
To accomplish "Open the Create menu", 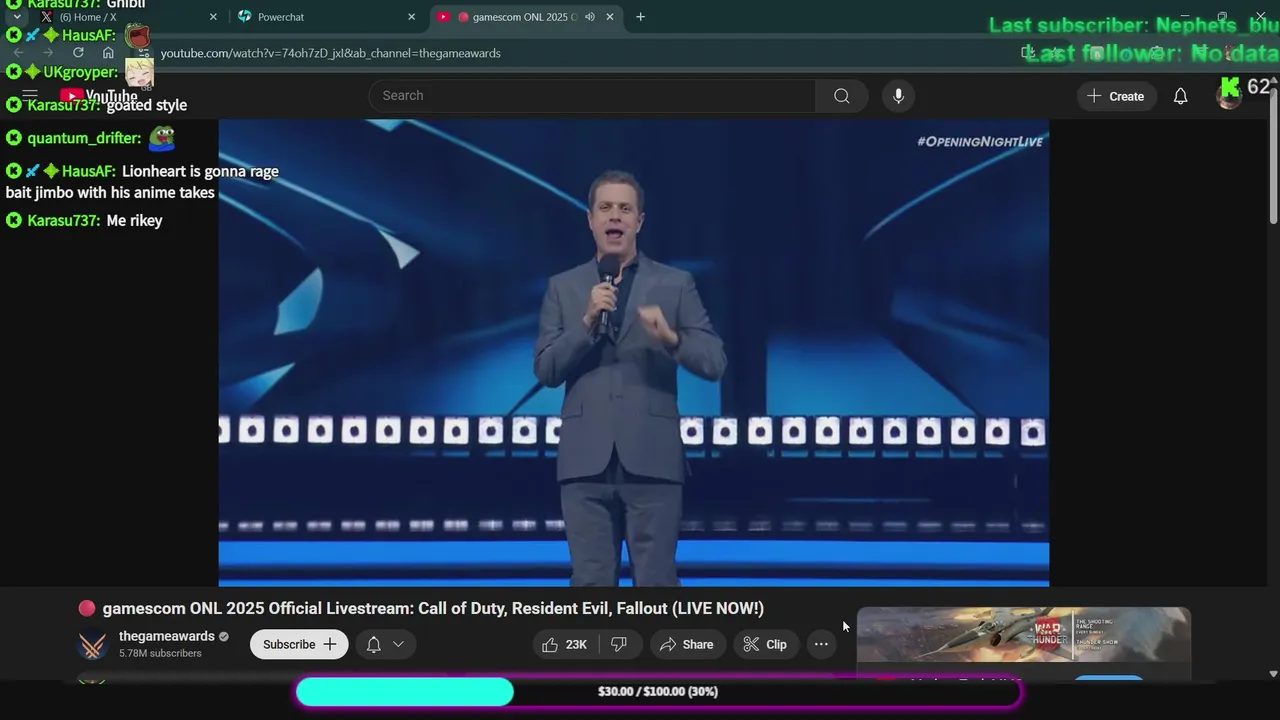I will [x=1116, y=96].
